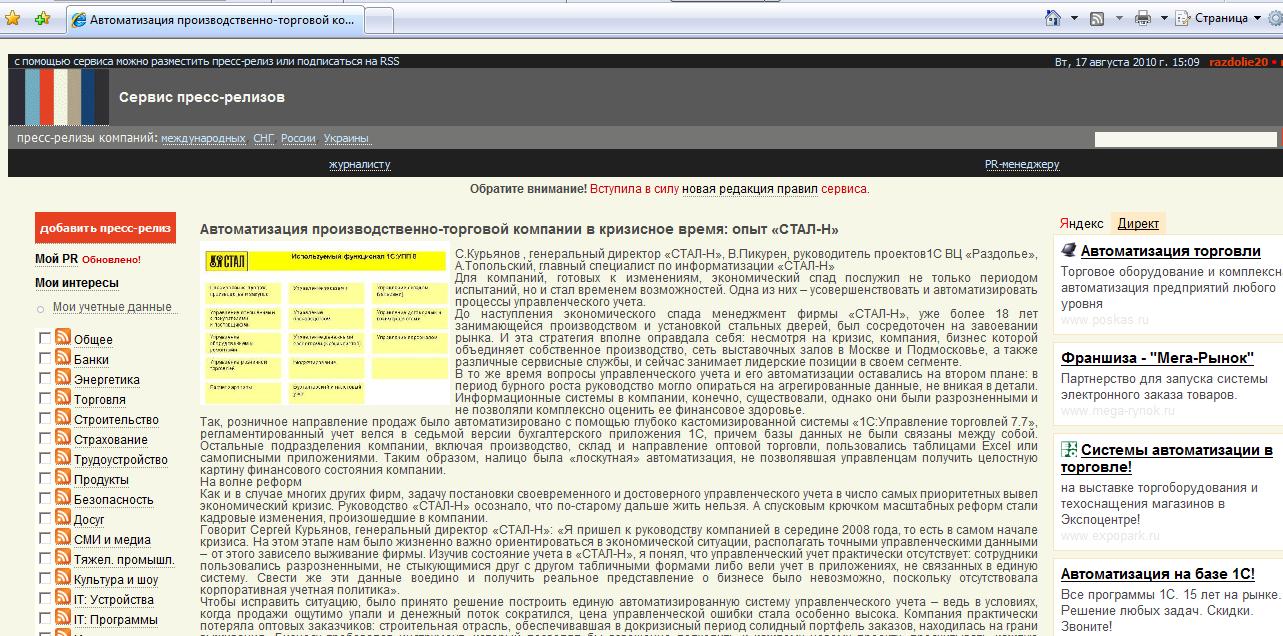
Task: Expand the Print button dropdown arrow
Action: [x=1165, y=19]
